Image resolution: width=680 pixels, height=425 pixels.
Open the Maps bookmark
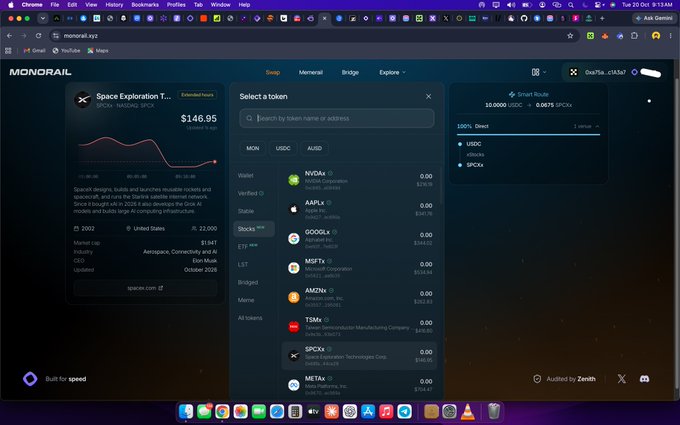point(98,51)
